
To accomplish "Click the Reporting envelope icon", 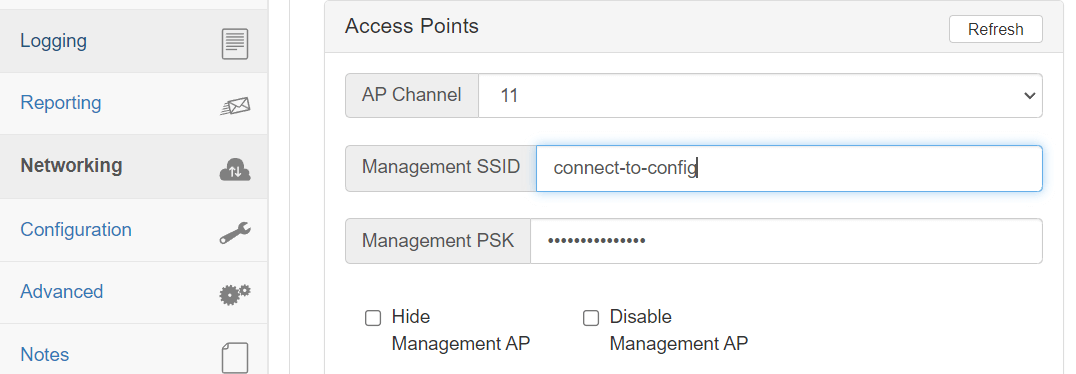I will (235, 106).
